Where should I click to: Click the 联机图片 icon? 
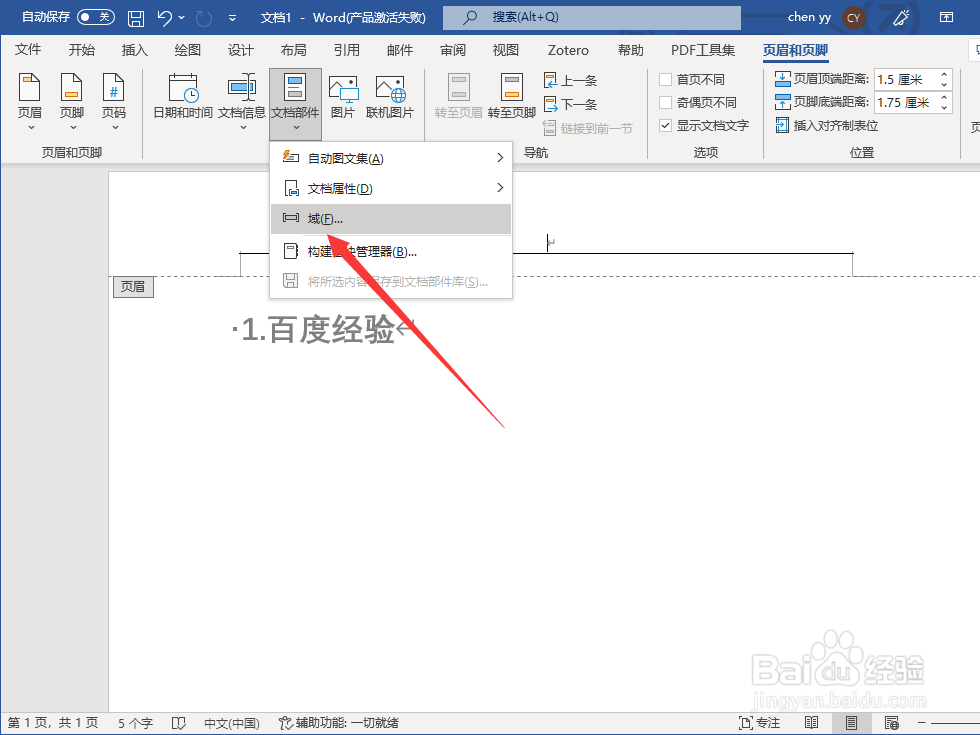(x=390, y=96)
